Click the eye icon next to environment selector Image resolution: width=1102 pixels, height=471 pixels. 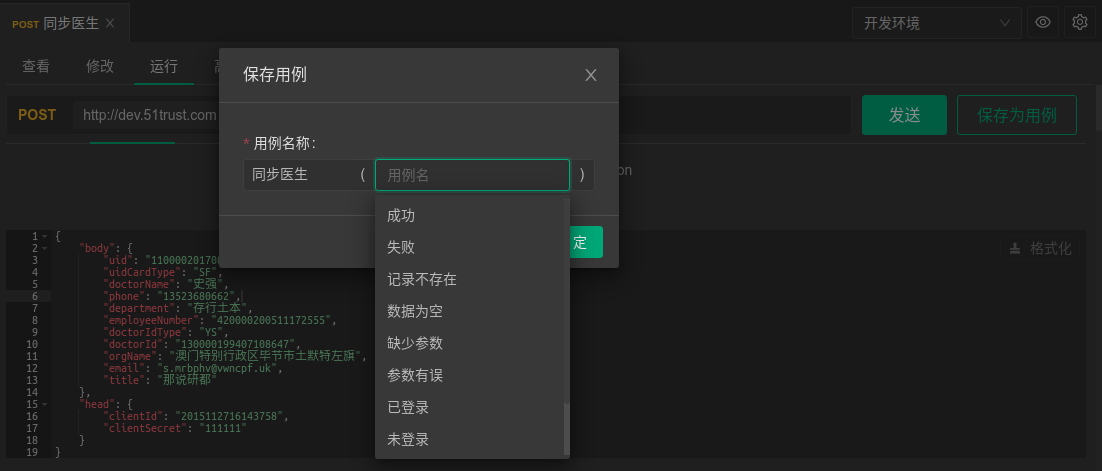click(x=1043, y=22)
